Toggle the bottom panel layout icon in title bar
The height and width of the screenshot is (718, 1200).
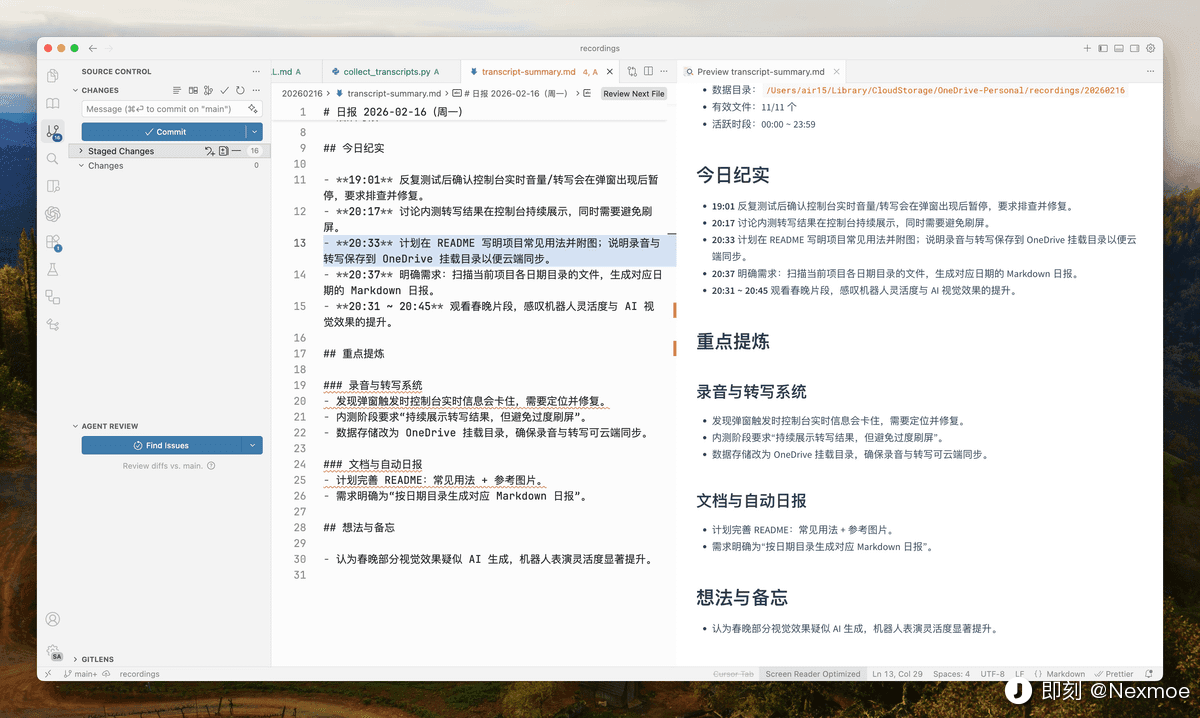[x=1119, y=48]
